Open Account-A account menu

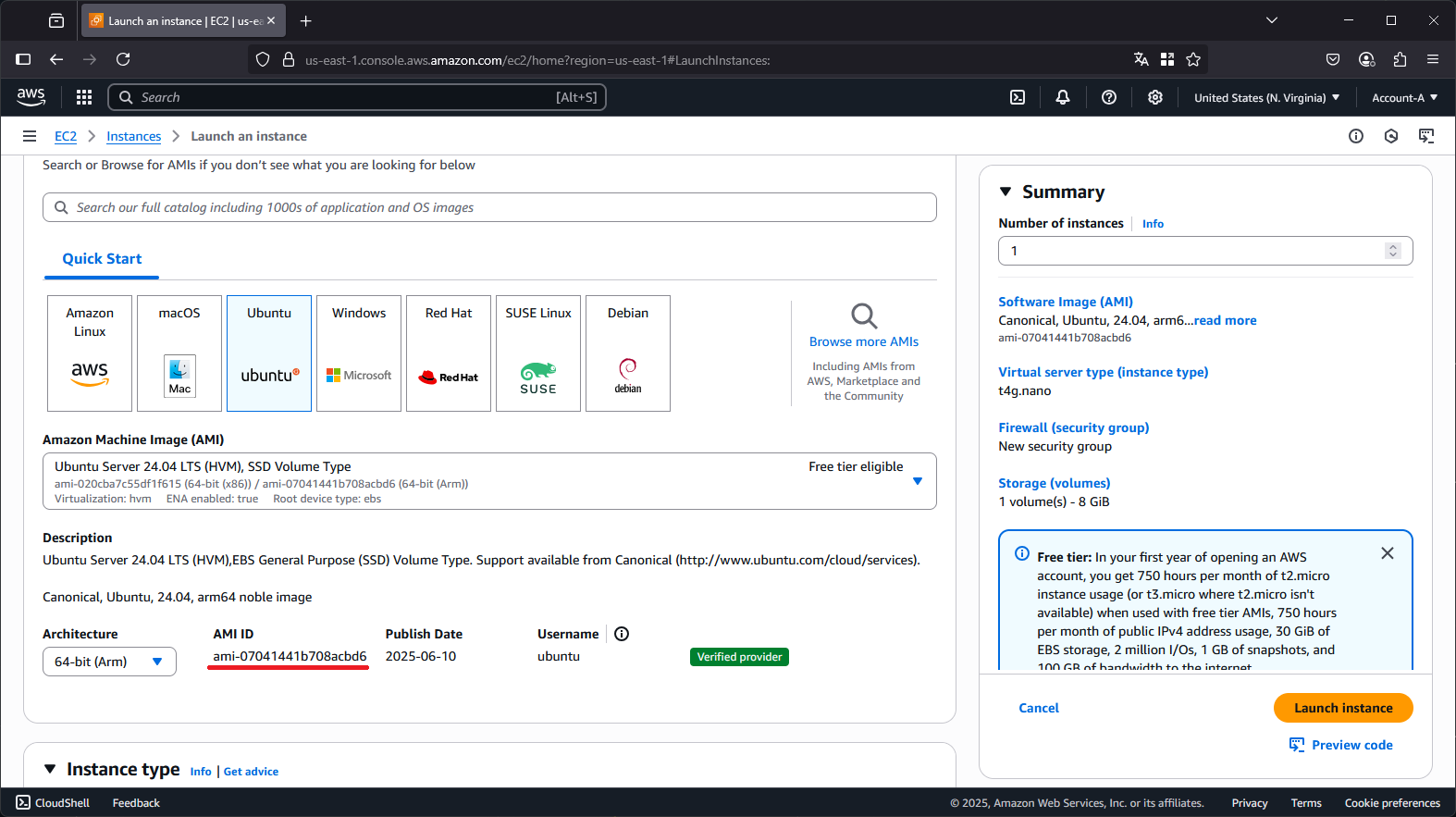point(1404,97)
